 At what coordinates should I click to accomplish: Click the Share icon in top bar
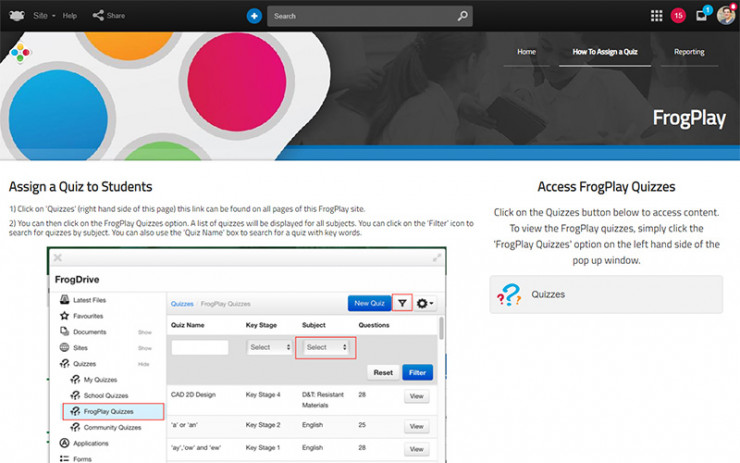pyautogui.click(x=98, y=16)
